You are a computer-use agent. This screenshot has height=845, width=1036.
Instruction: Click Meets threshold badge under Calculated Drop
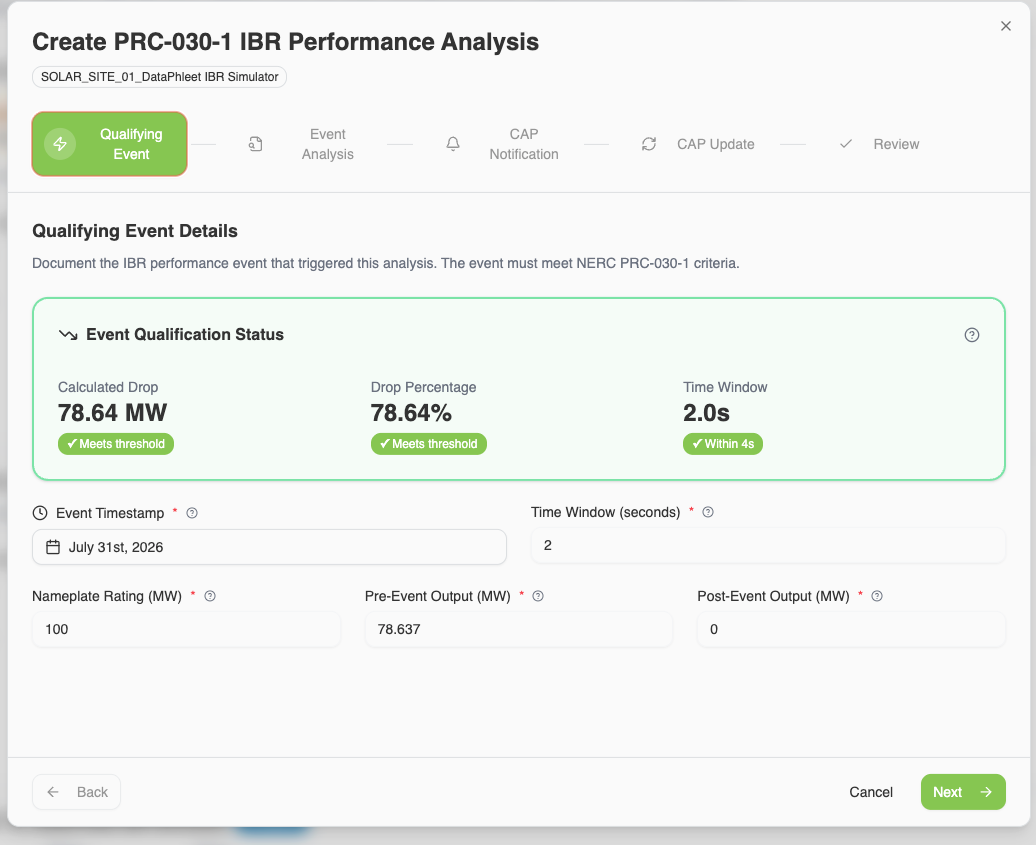coord(116,444)
